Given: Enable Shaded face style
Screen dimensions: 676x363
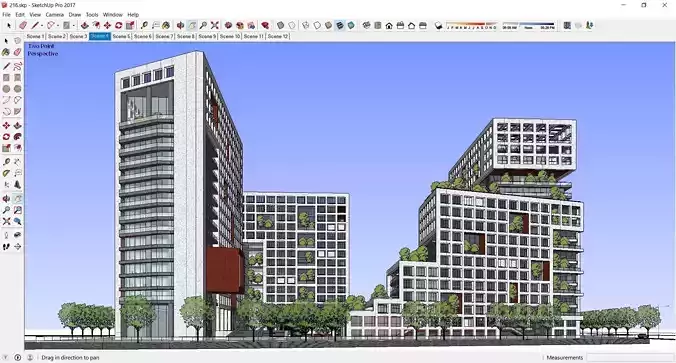Looking at the screenshot, I should point(329,25).
